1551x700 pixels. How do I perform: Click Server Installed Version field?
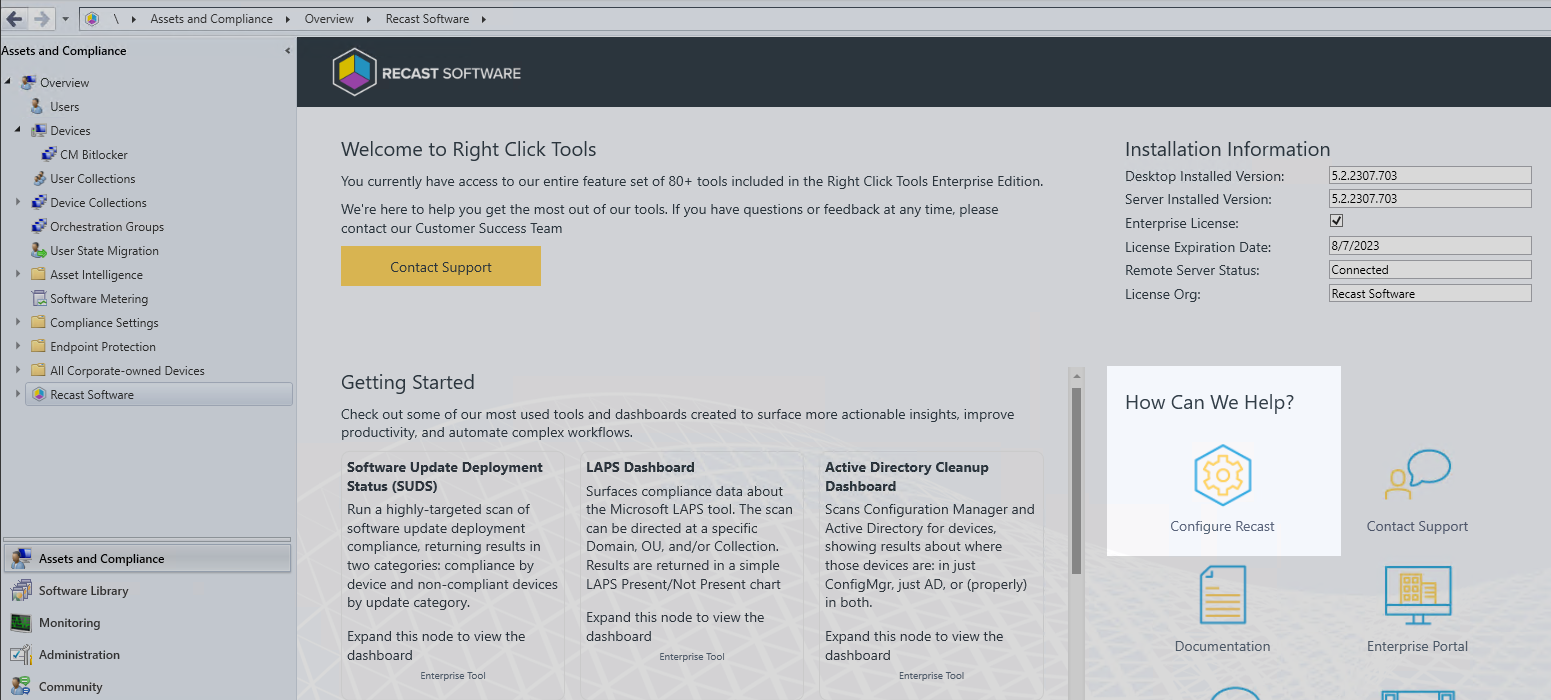[x=1430, y=198]
